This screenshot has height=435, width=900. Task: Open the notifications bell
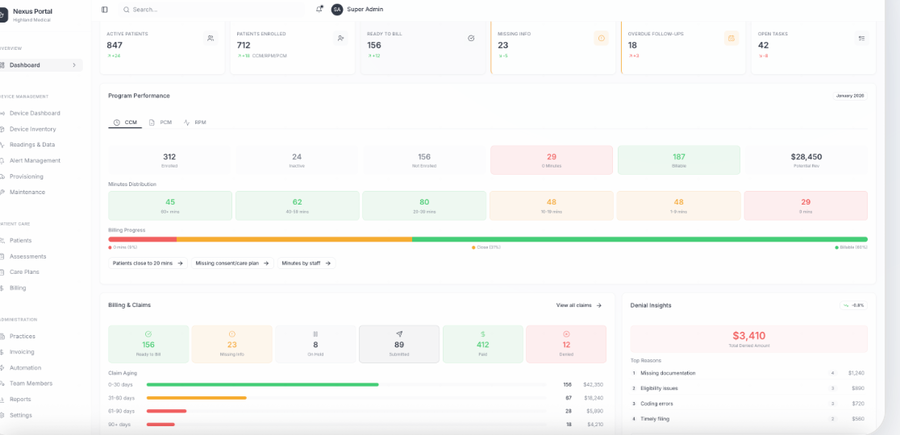coord(319,9)
